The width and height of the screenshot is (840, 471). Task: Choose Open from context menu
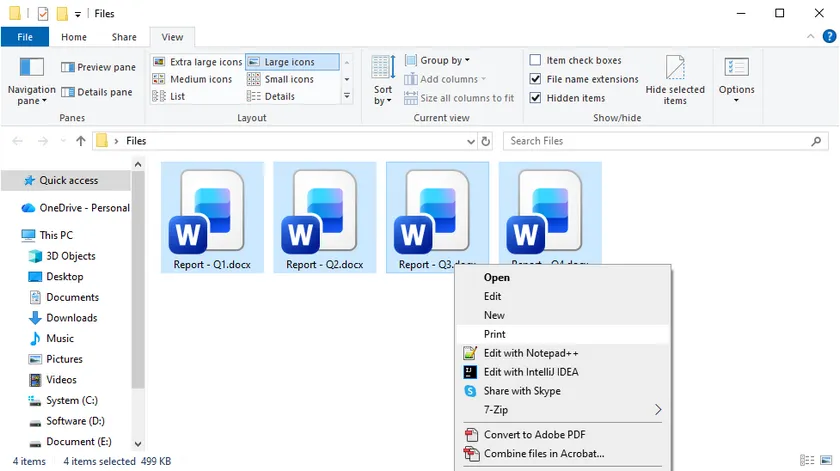[x=563, y=278]
